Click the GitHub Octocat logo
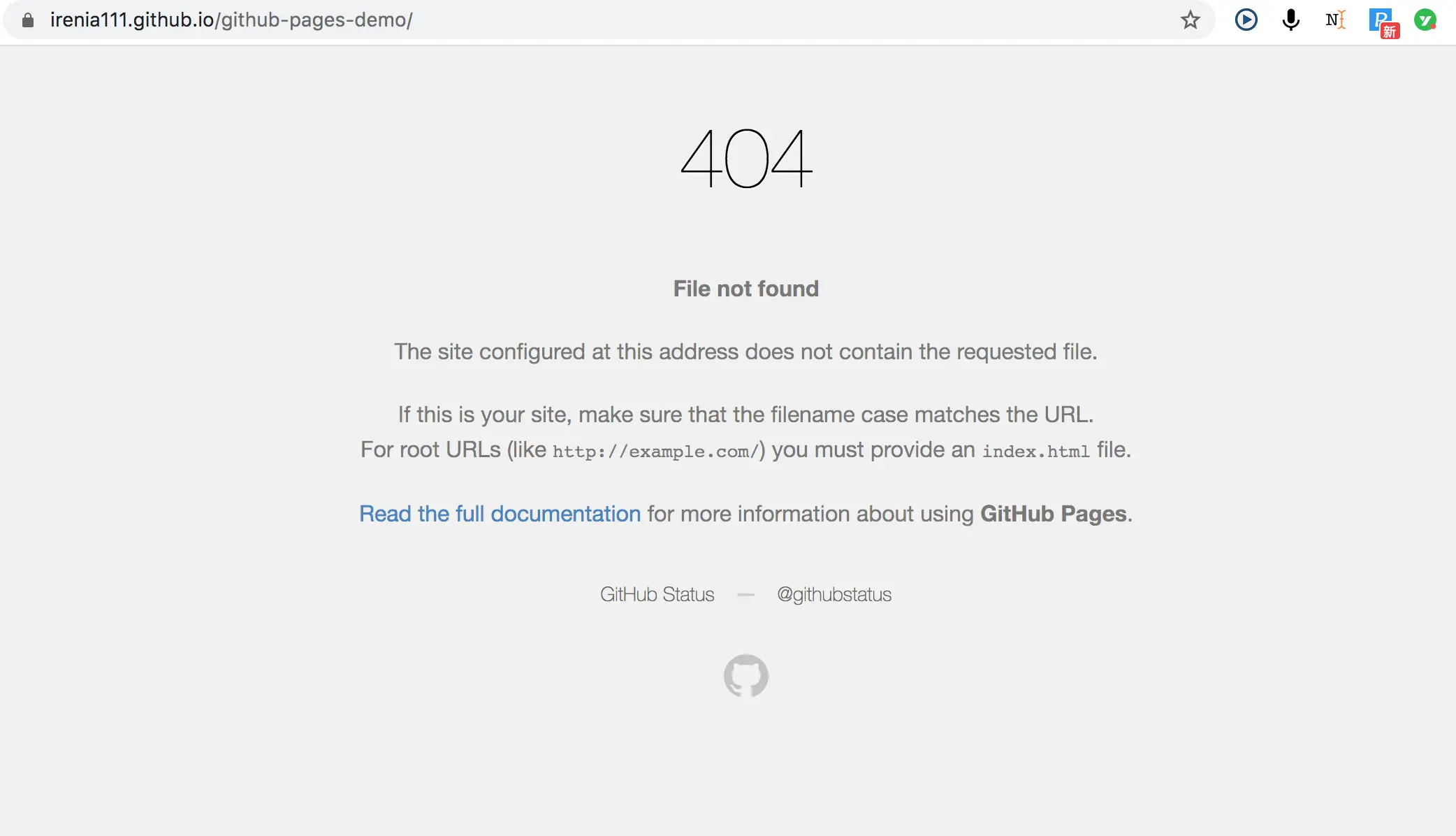1456x836 pixels. tap(745, 675)
